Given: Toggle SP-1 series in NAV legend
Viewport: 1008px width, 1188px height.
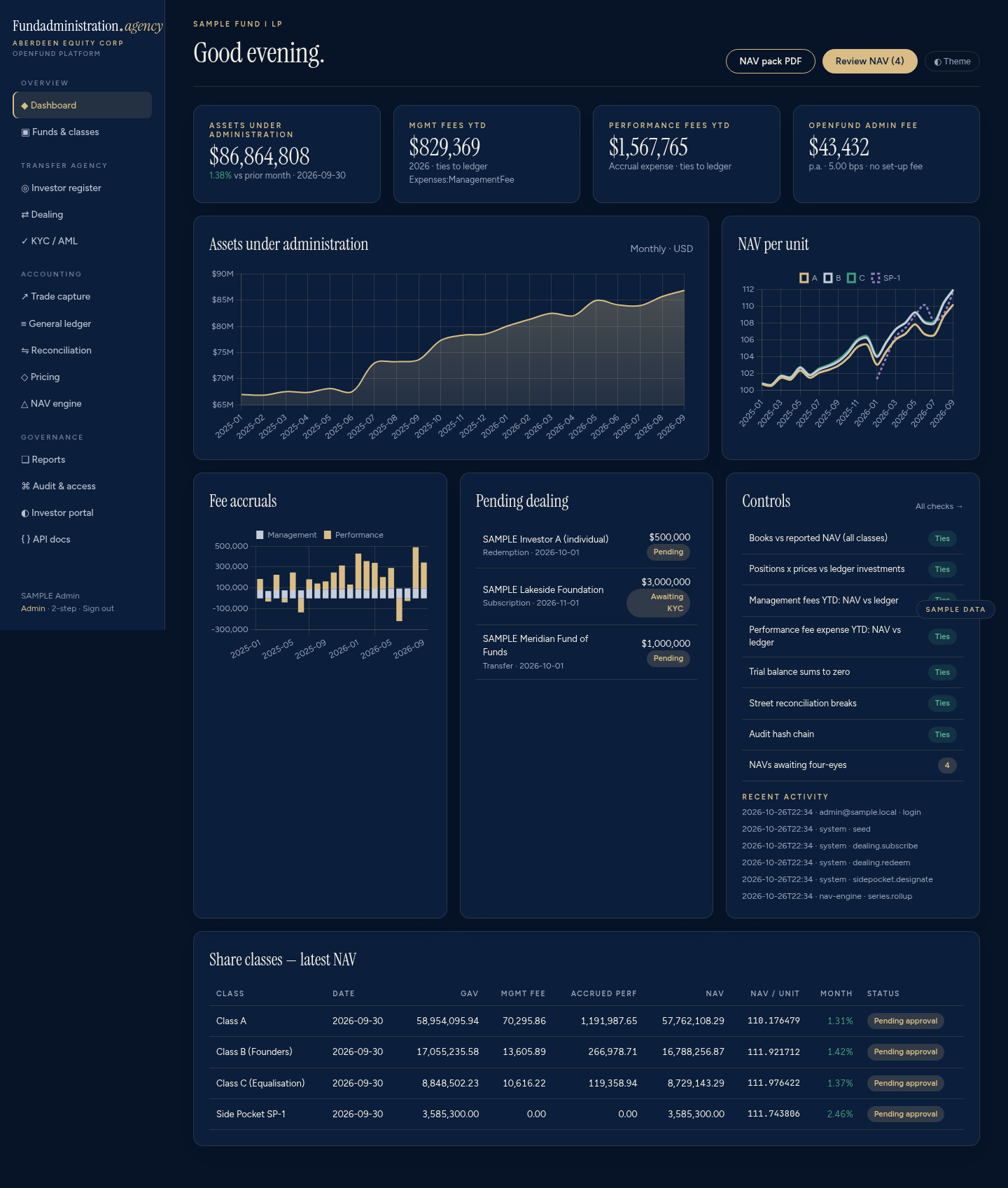Looking at the screenshot, I should [x=885, y=278].
